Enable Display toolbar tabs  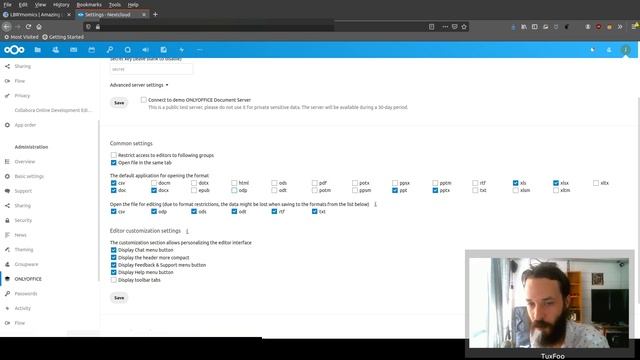click(x=113, y=280)
